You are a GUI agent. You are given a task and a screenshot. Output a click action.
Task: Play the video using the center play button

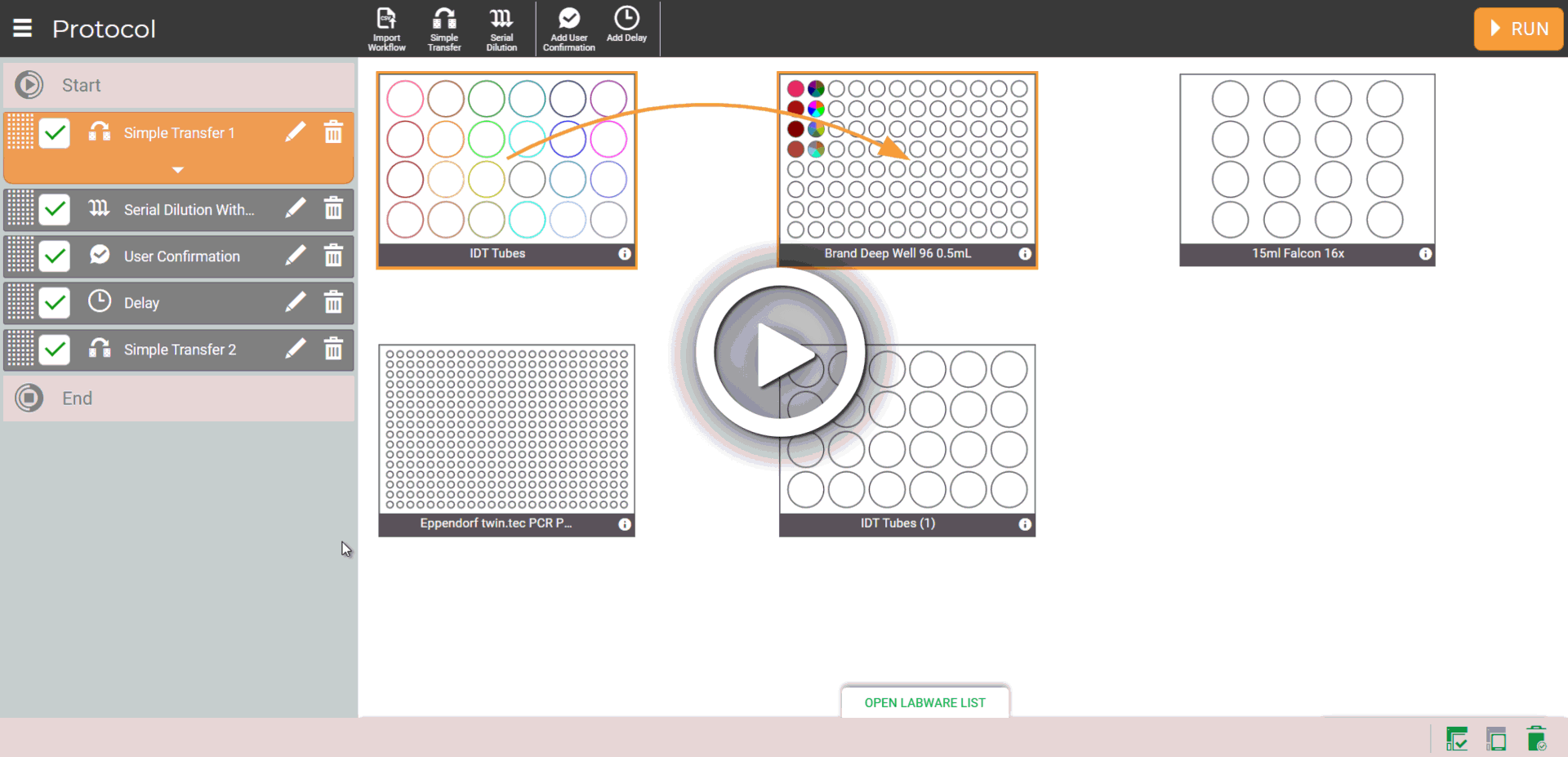tap(780, 354)
